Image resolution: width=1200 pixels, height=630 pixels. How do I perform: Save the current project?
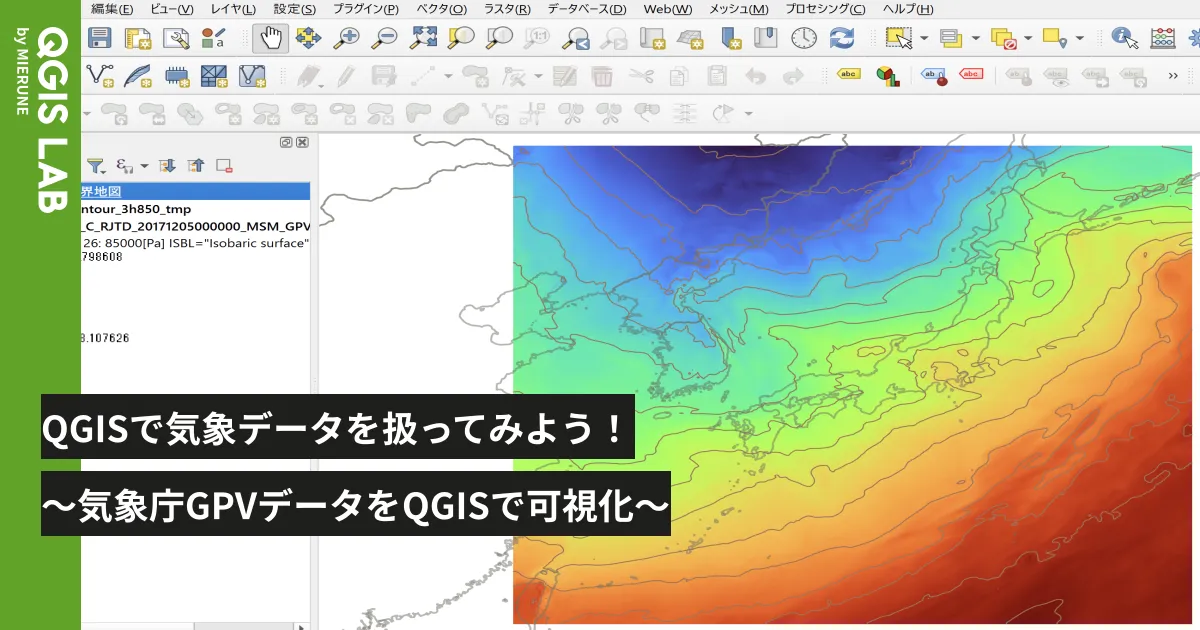click(x=99, y=37)
